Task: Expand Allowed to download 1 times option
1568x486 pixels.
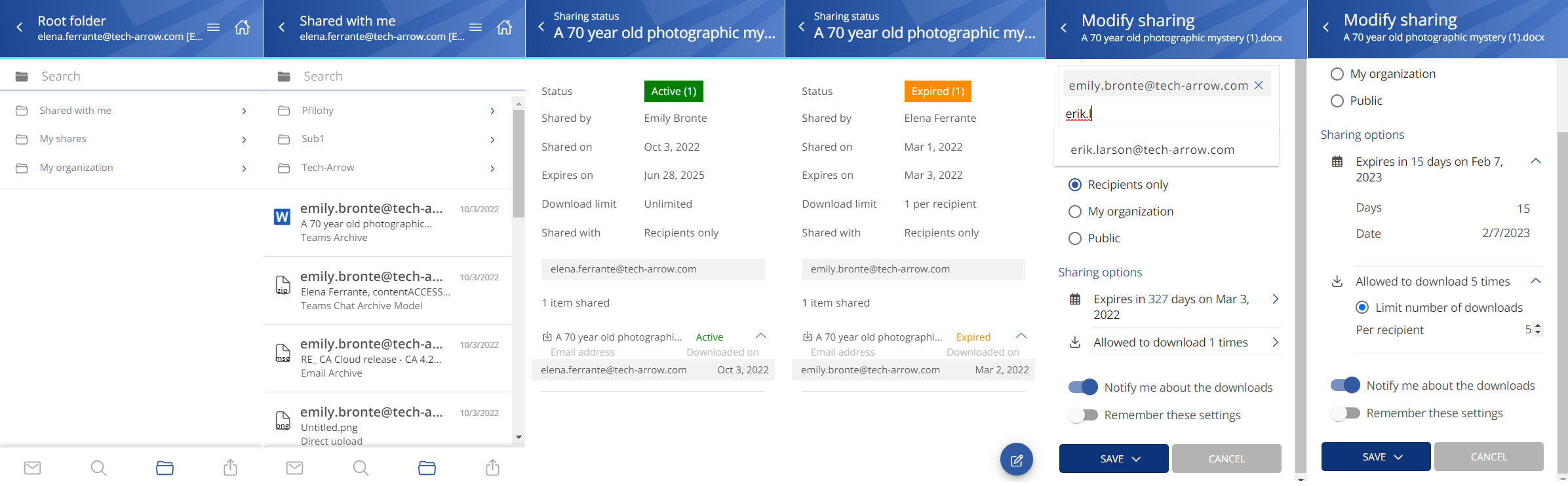Action: 1275,343
